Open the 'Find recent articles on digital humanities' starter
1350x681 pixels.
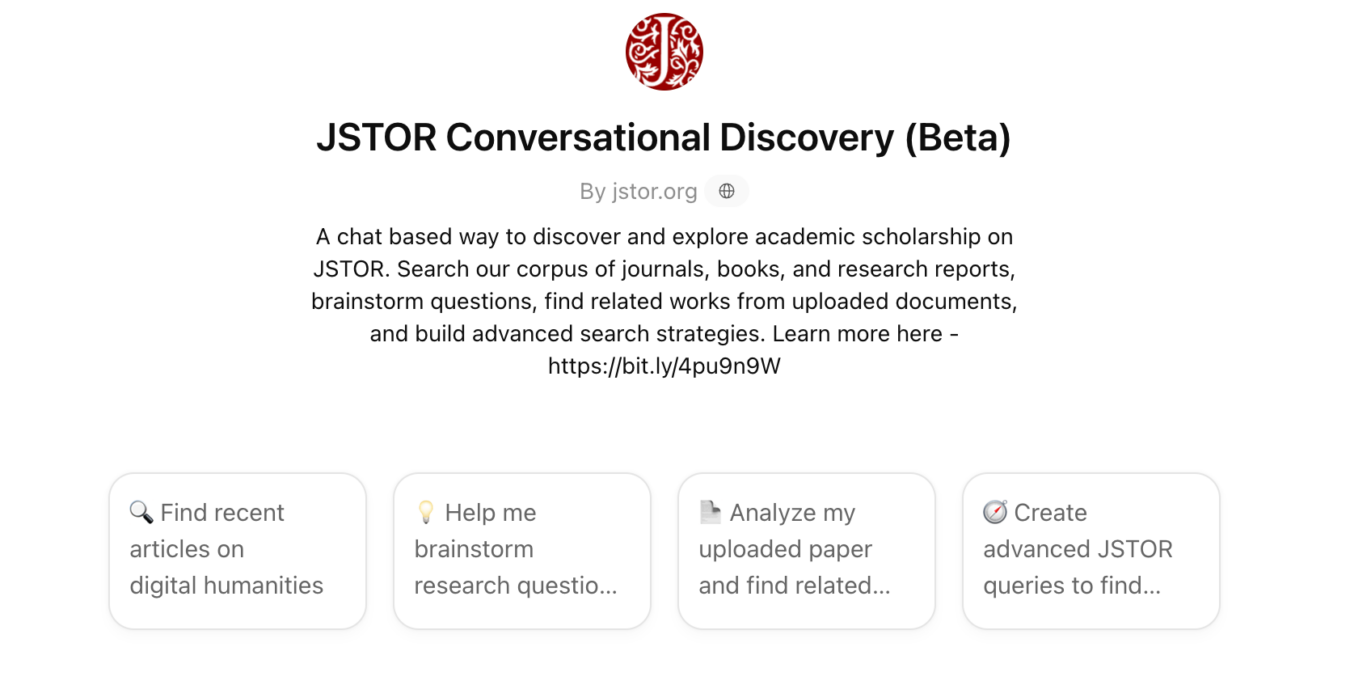(237, 550)
